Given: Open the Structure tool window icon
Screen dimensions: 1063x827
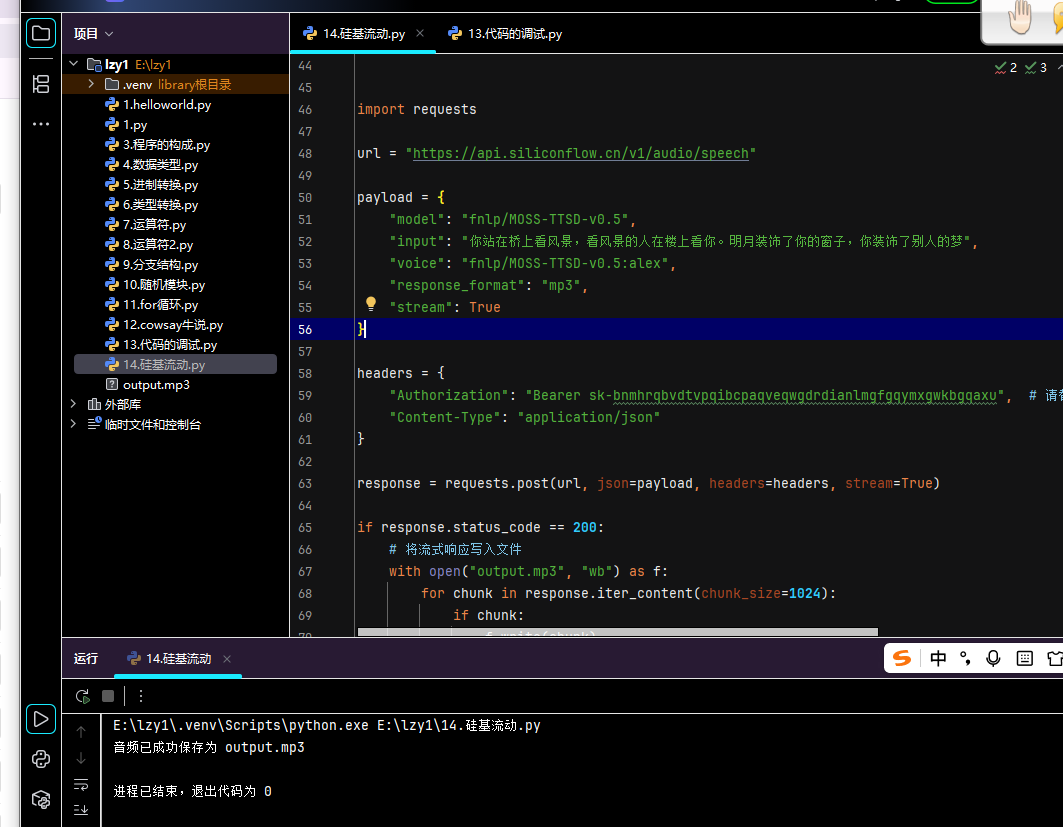Looking at the screenshot, I should pos(41,84).
